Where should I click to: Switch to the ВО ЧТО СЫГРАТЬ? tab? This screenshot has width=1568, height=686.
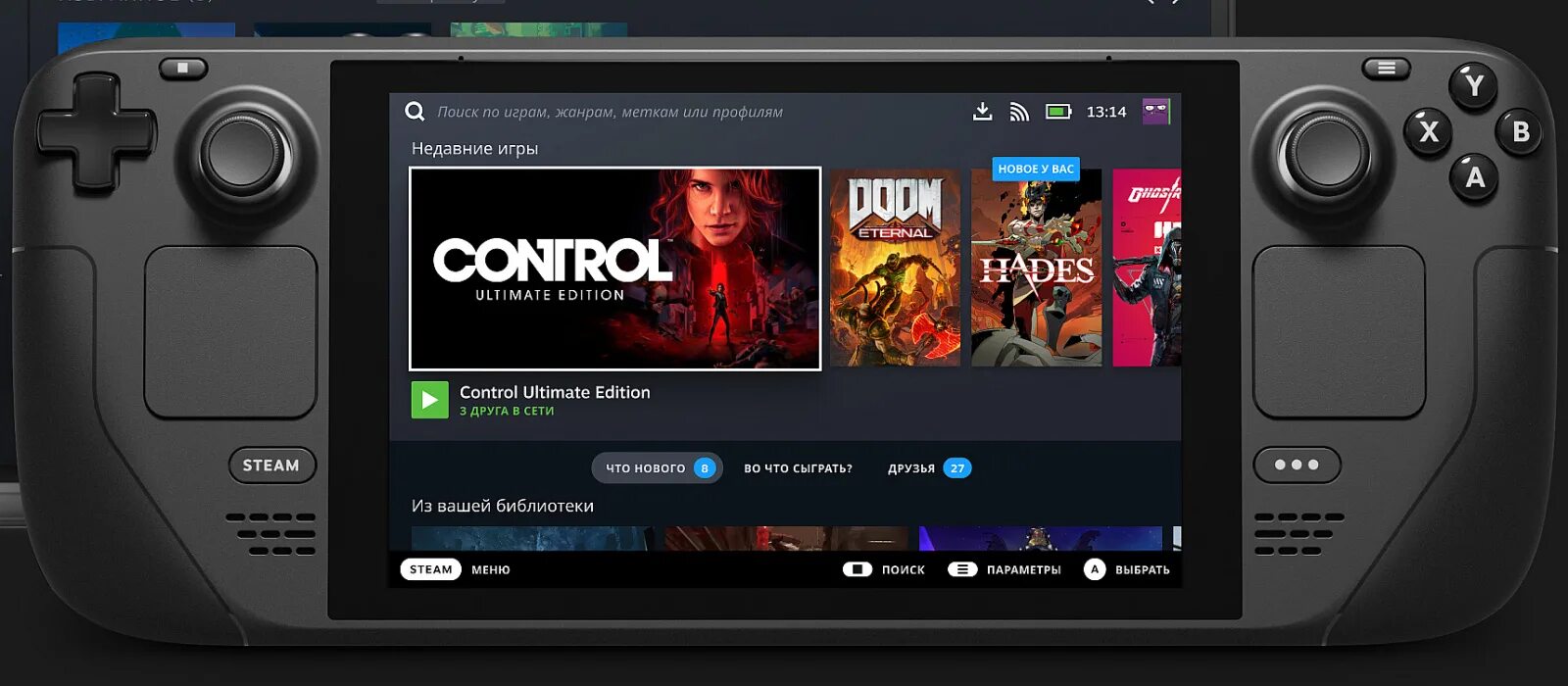798,468
